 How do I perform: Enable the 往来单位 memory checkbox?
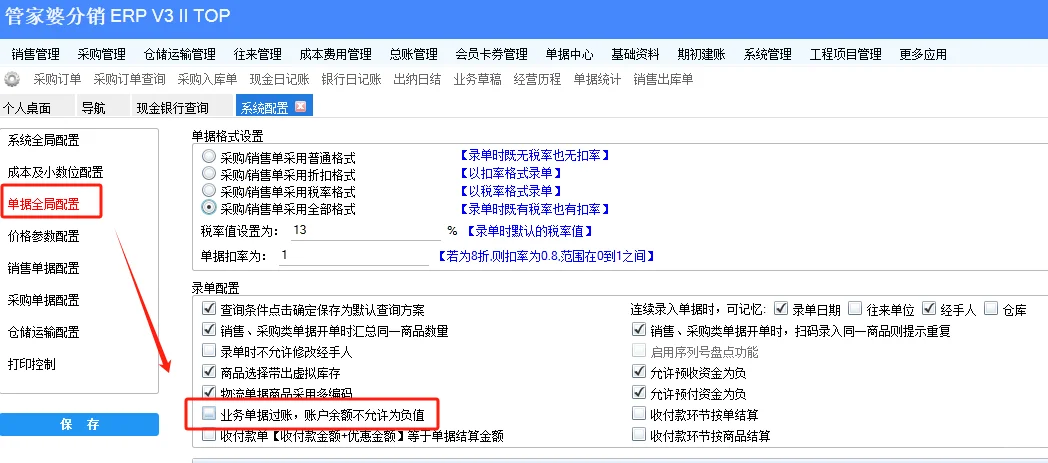855,309
